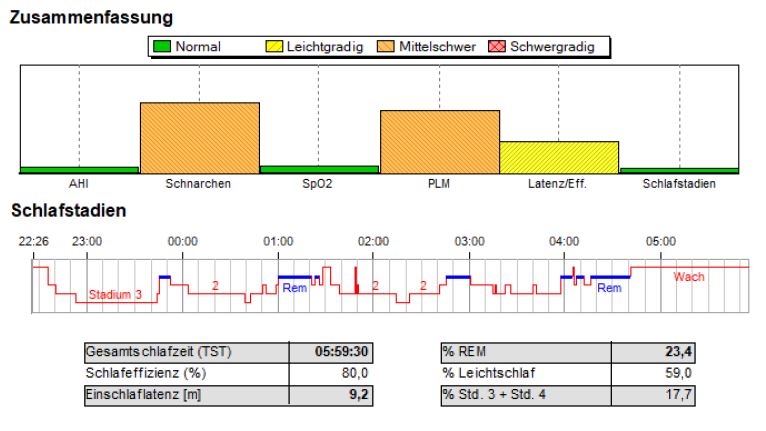Image resolution: width=766 pixels, height=431 pixels.
Task: Select the 01:00 time marker on hypnogram
Action: [x=278, y=241]
